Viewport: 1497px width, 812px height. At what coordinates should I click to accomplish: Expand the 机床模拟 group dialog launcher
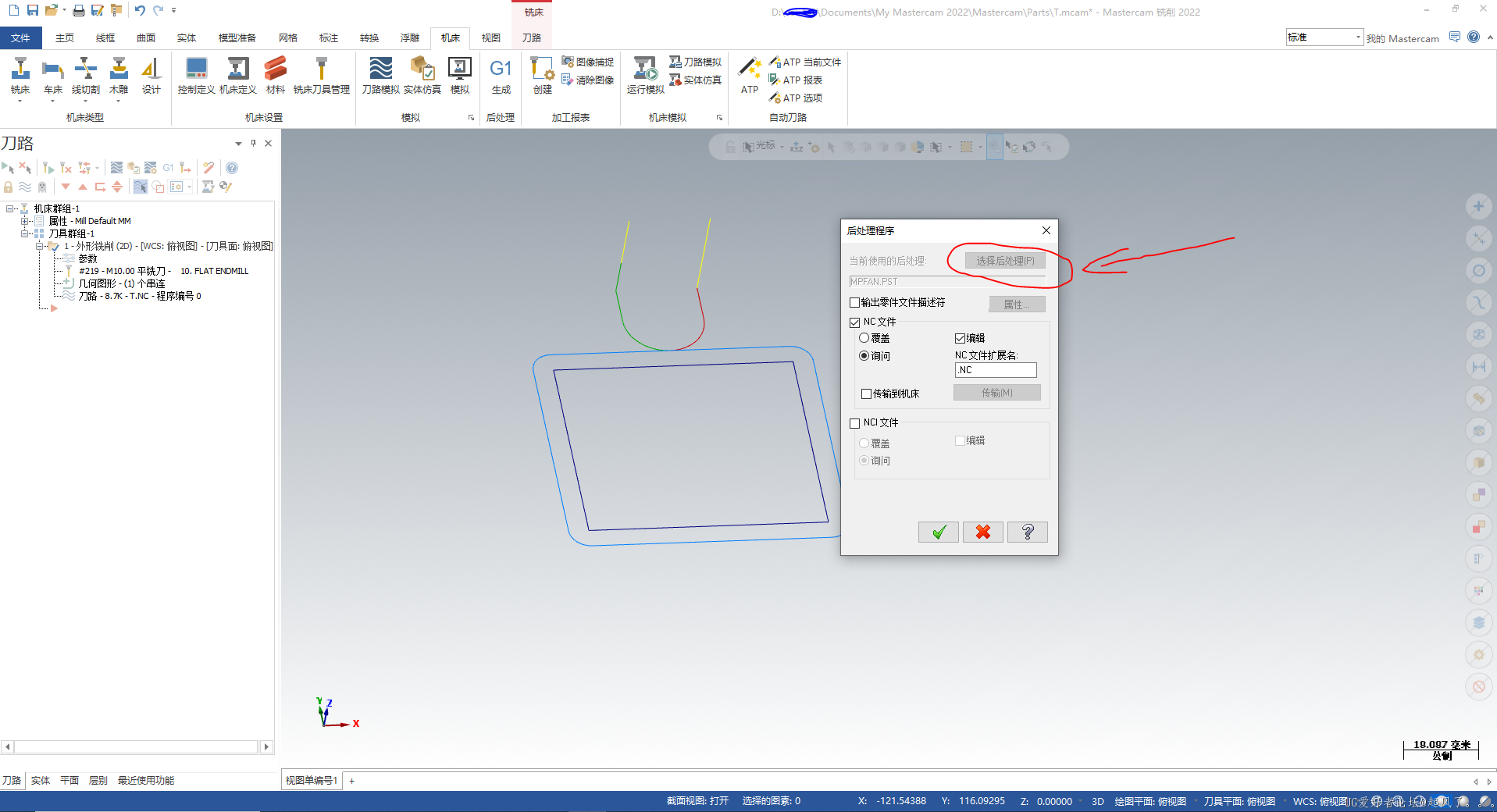[719, 118]
